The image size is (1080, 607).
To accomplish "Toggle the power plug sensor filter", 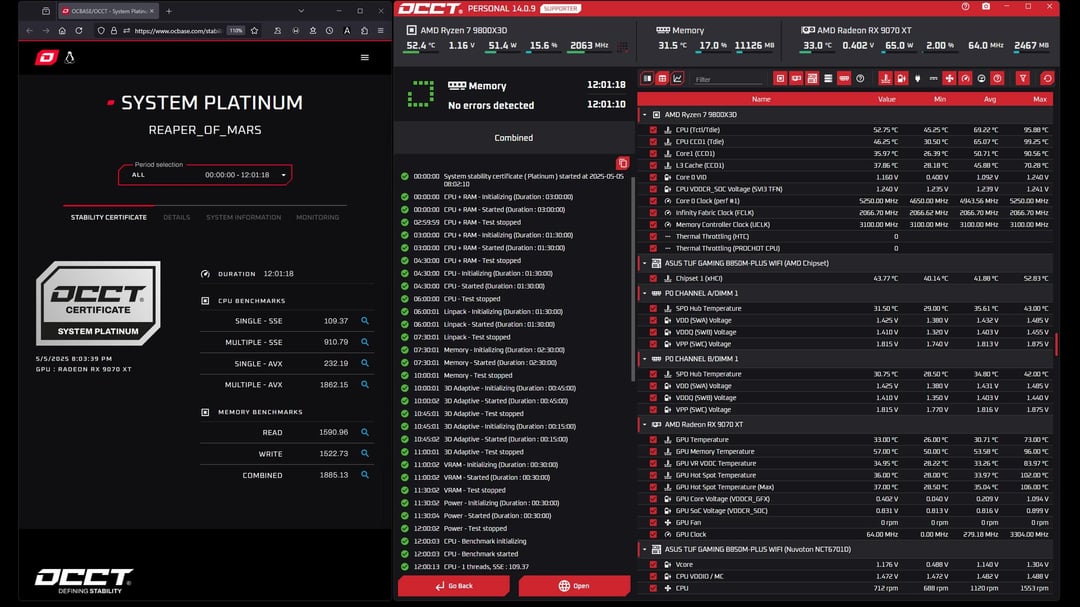I will click(x=917, y=79).
